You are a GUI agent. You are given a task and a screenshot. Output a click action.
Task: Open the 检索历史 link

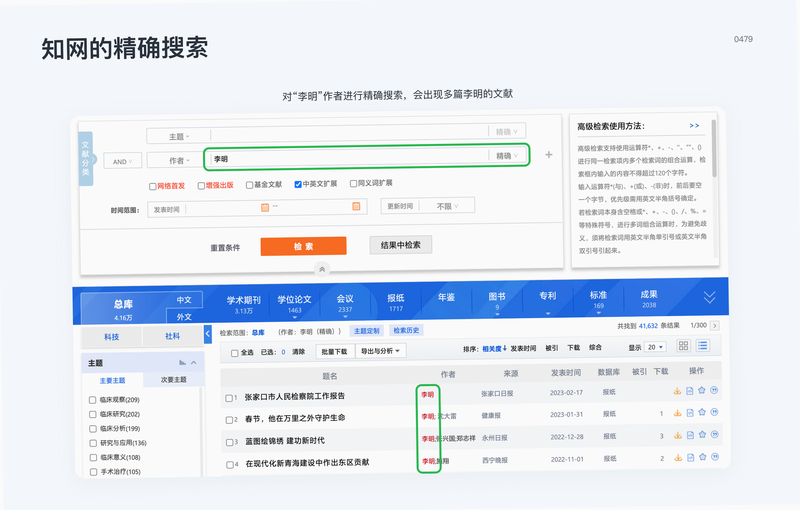406,330
